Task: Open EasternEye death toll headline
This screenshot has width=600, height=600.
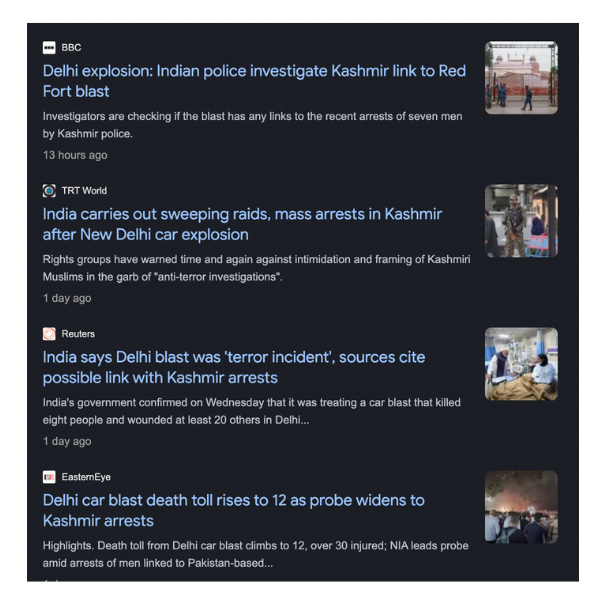Action: click(x=233, y=510)
